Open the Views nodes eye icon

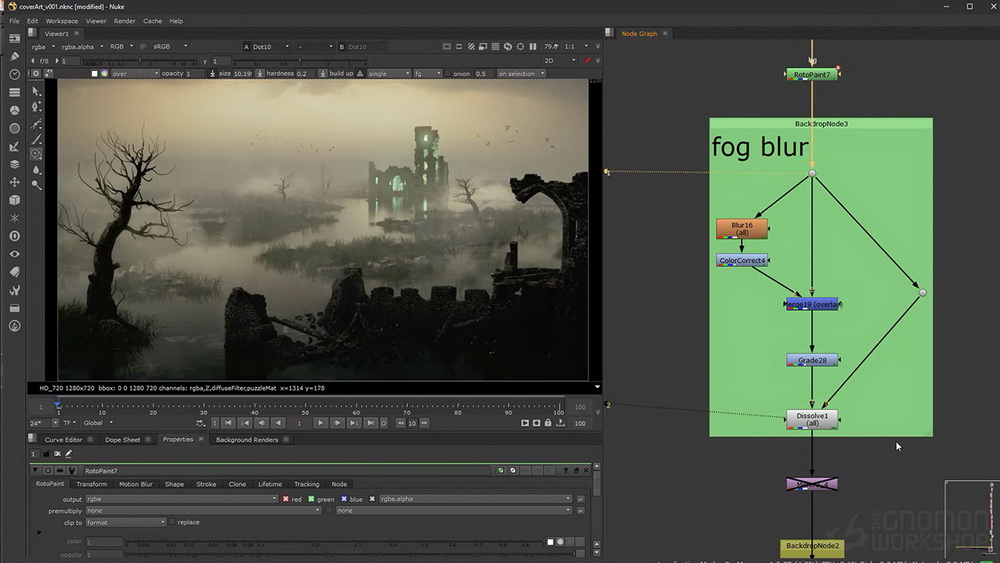[x=14, y=254]
